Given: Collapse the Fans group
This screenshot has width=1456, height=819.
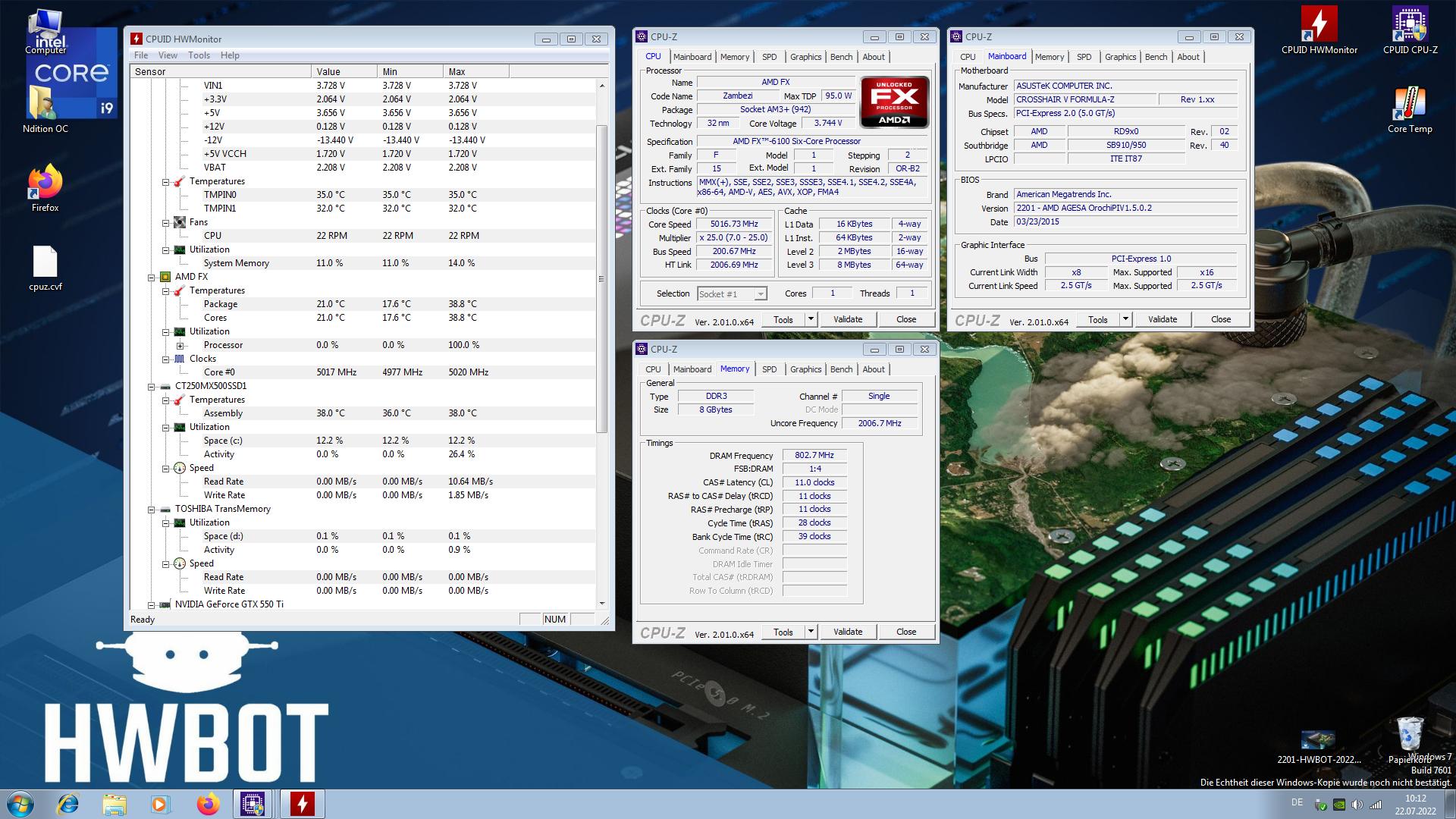Looking at the screenshot, I should point(166,223).
